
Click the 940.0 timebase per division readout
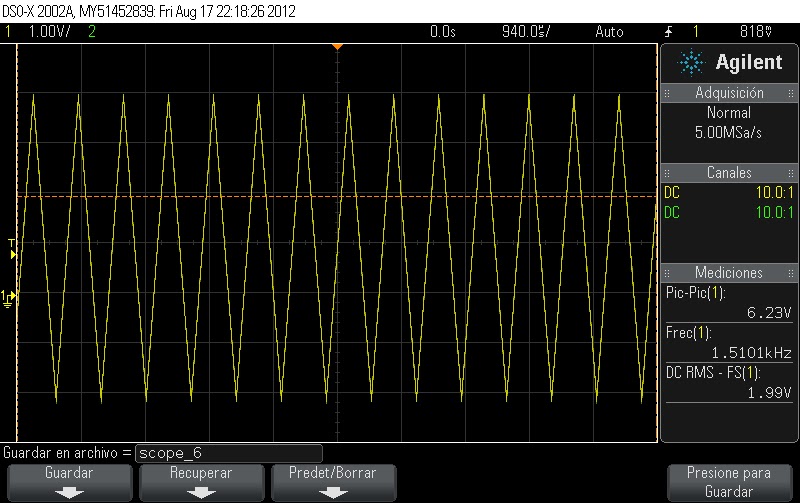tap(527, 32)
